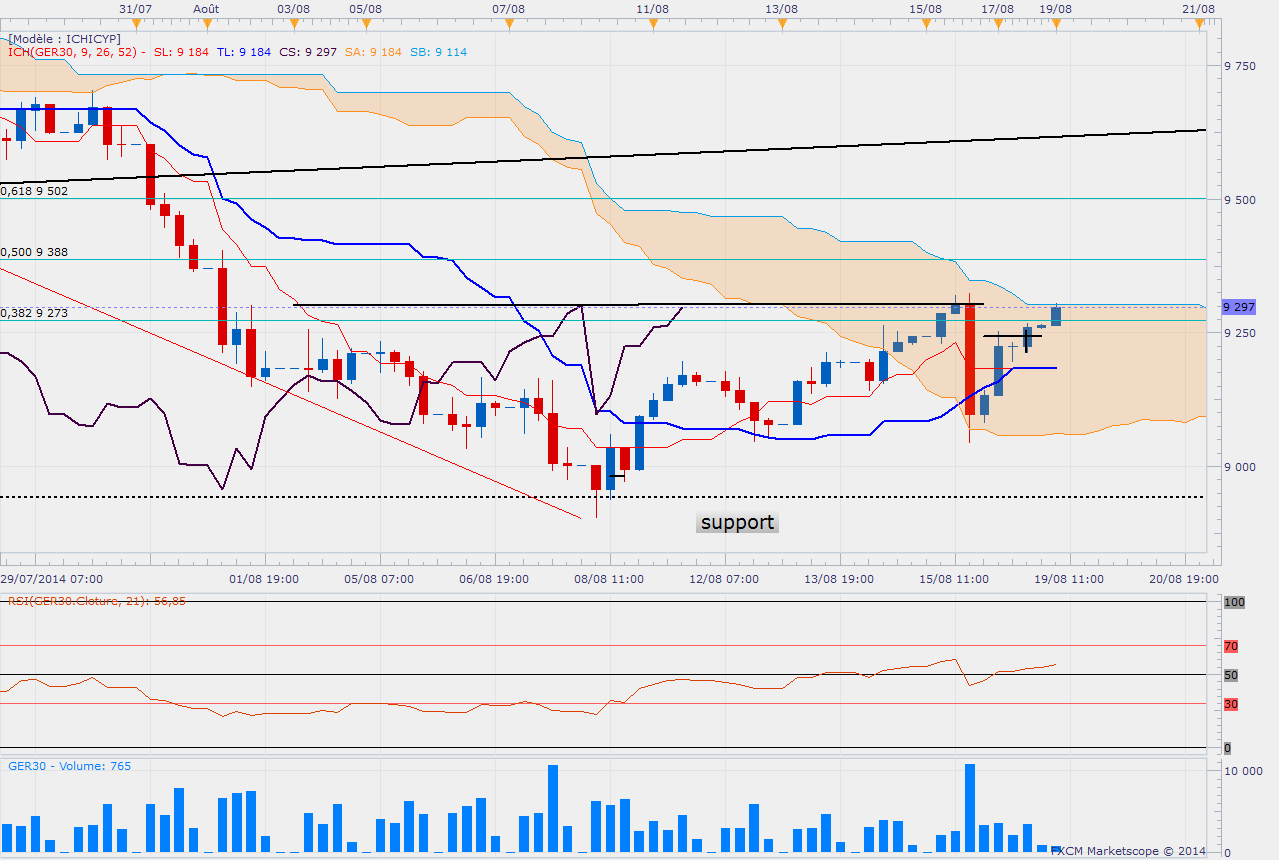Screen dimensions: 1279x860
Task: Select the ICH(GER30, 9, 26, 52) indicator label
Action: [x=74, y=52]
